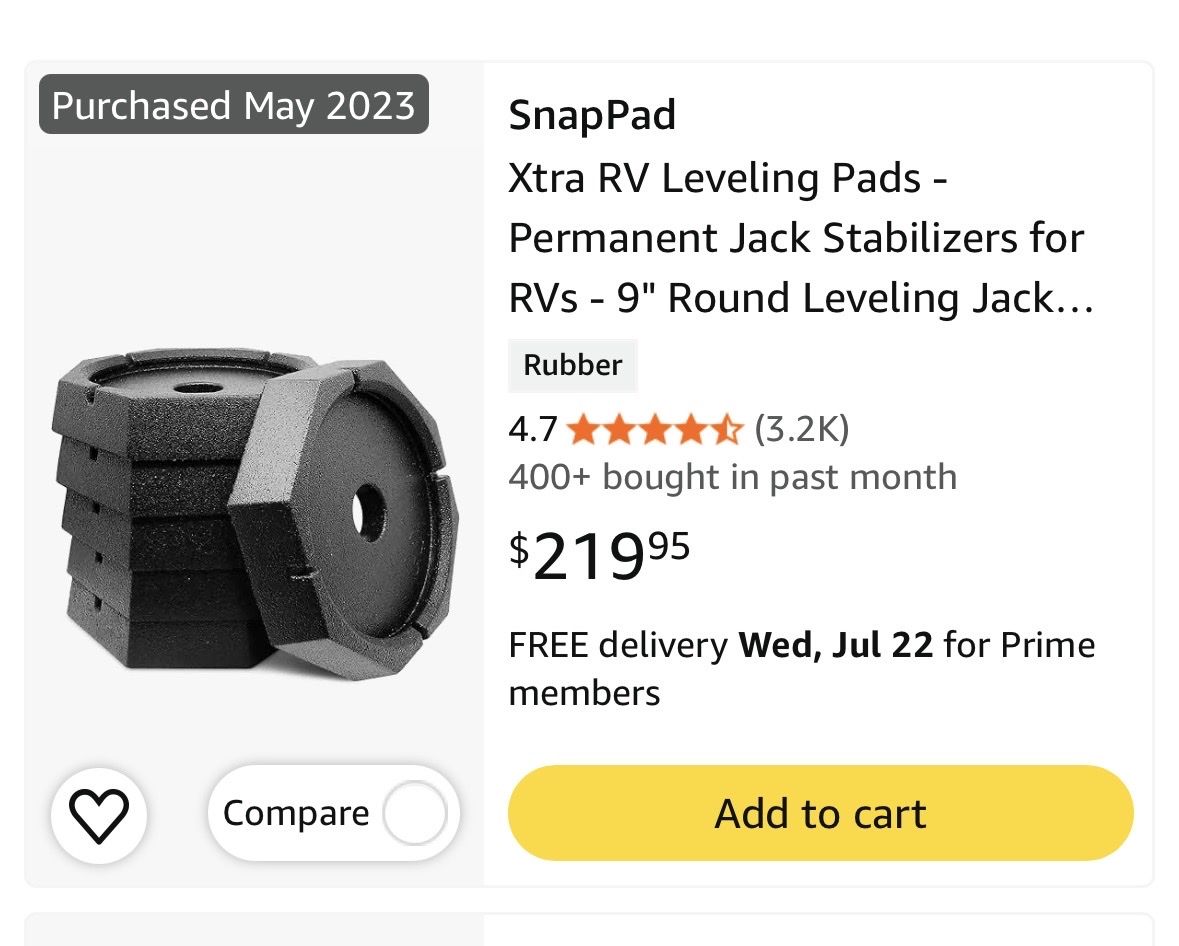This screenshot has height=946, width=1179.
Task: Click the 400+ bought in past month text
Action: tap(732, 478)
